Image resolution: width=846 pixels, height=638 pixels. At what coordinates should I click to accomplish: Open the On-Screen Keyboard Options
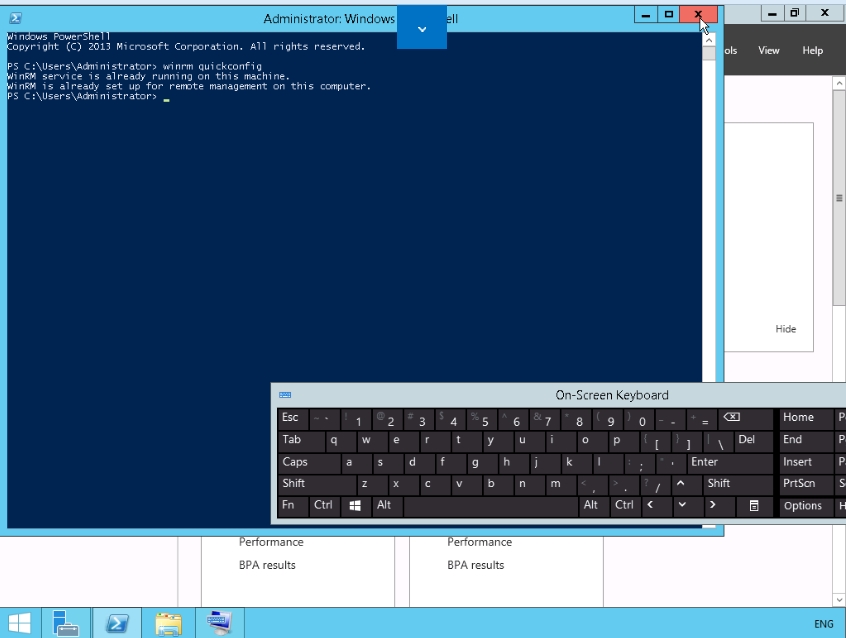tap(803, 506)
